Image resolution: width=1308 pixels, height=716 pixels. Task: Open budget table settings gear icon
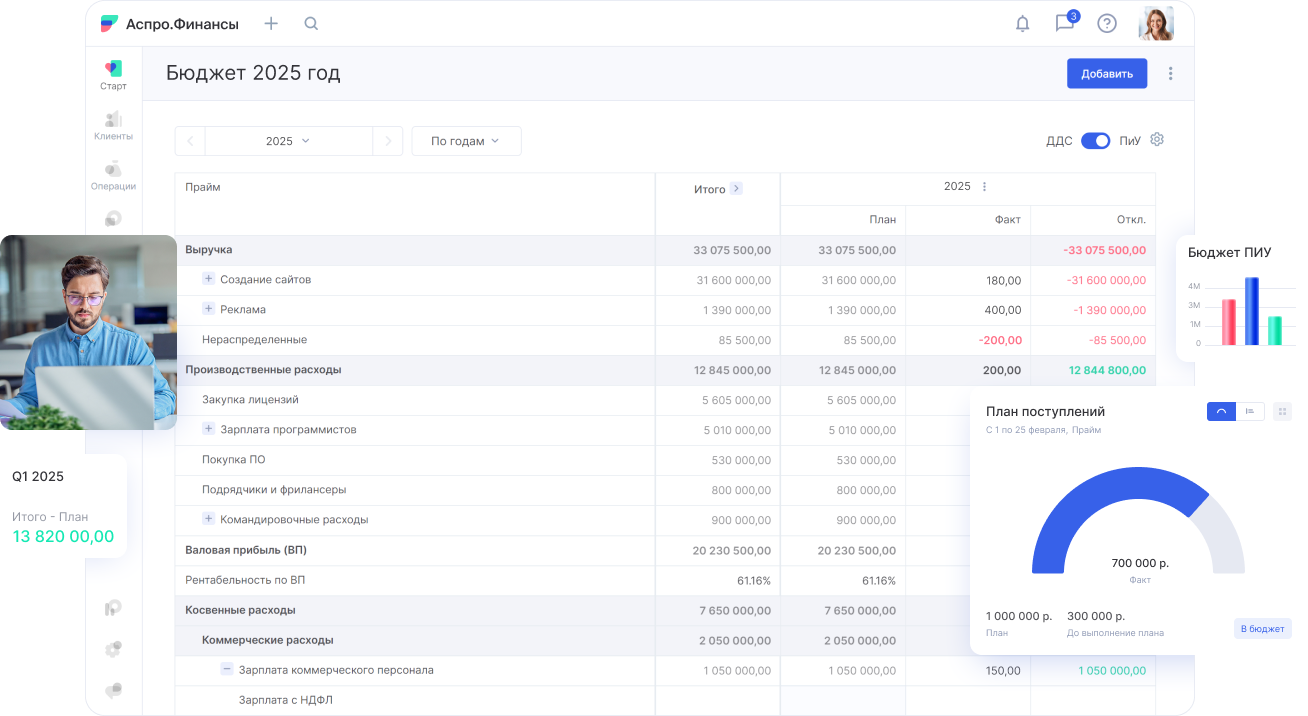(1157, 140)
